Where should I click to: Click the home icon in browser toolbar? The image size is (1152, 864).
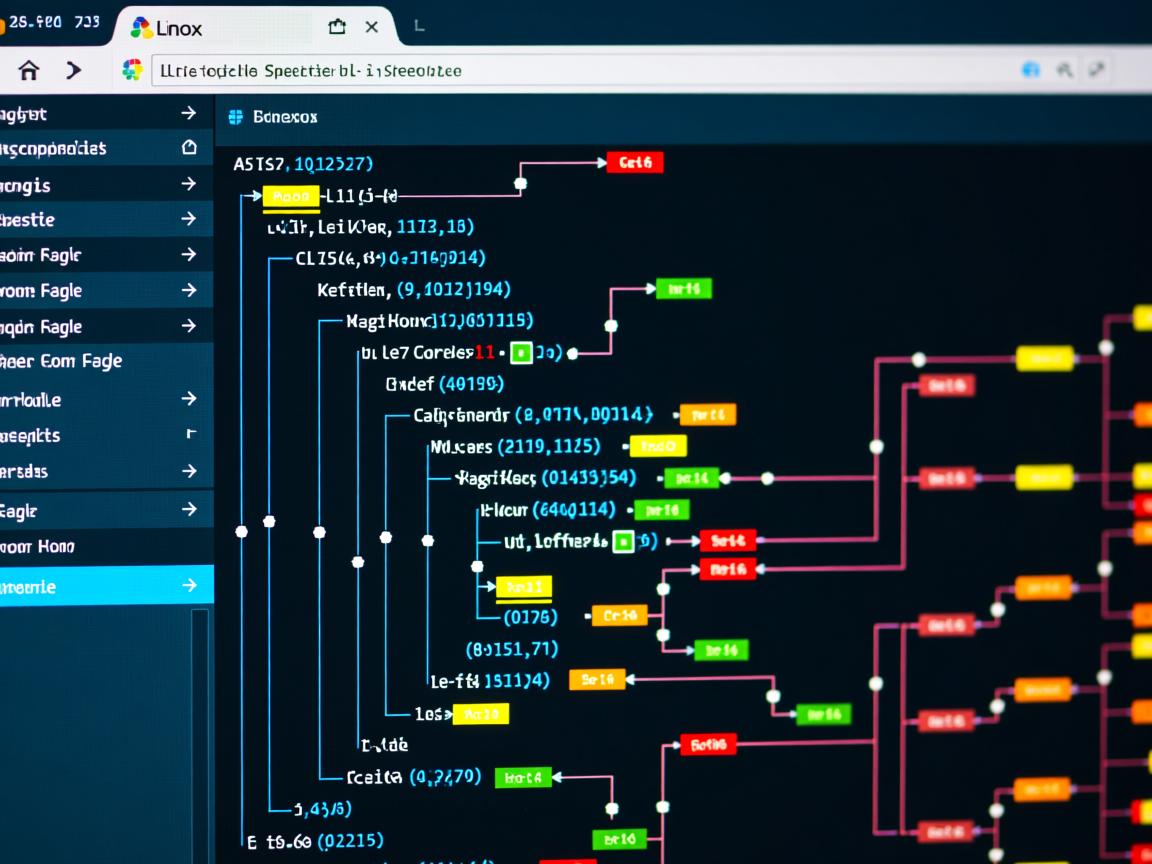pyautogui.click(x=29, y=70)
